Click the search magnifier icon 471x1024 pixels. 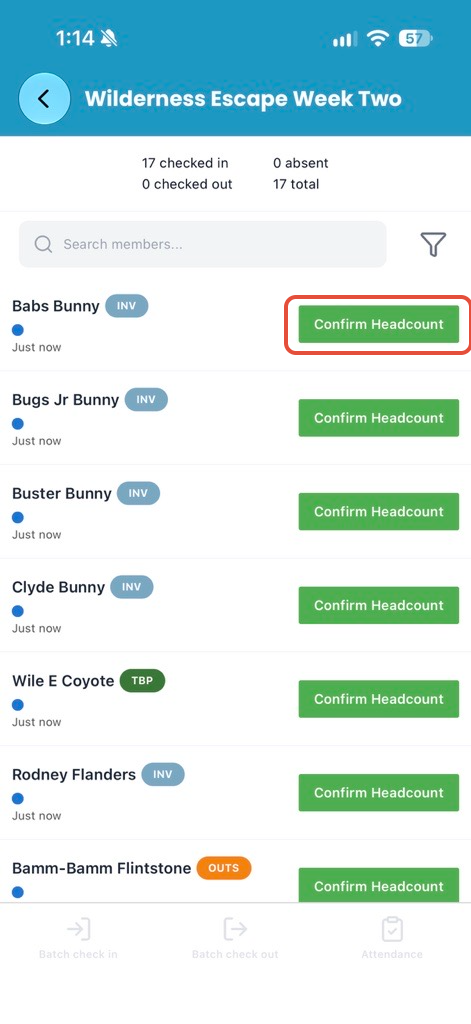click(x=43, y=244)
